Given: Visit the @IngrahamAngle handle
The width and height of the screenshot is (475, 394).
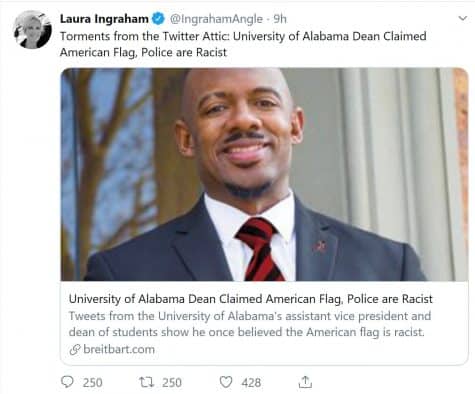Looking at the screenshot, I should click(x=216, y=19).
